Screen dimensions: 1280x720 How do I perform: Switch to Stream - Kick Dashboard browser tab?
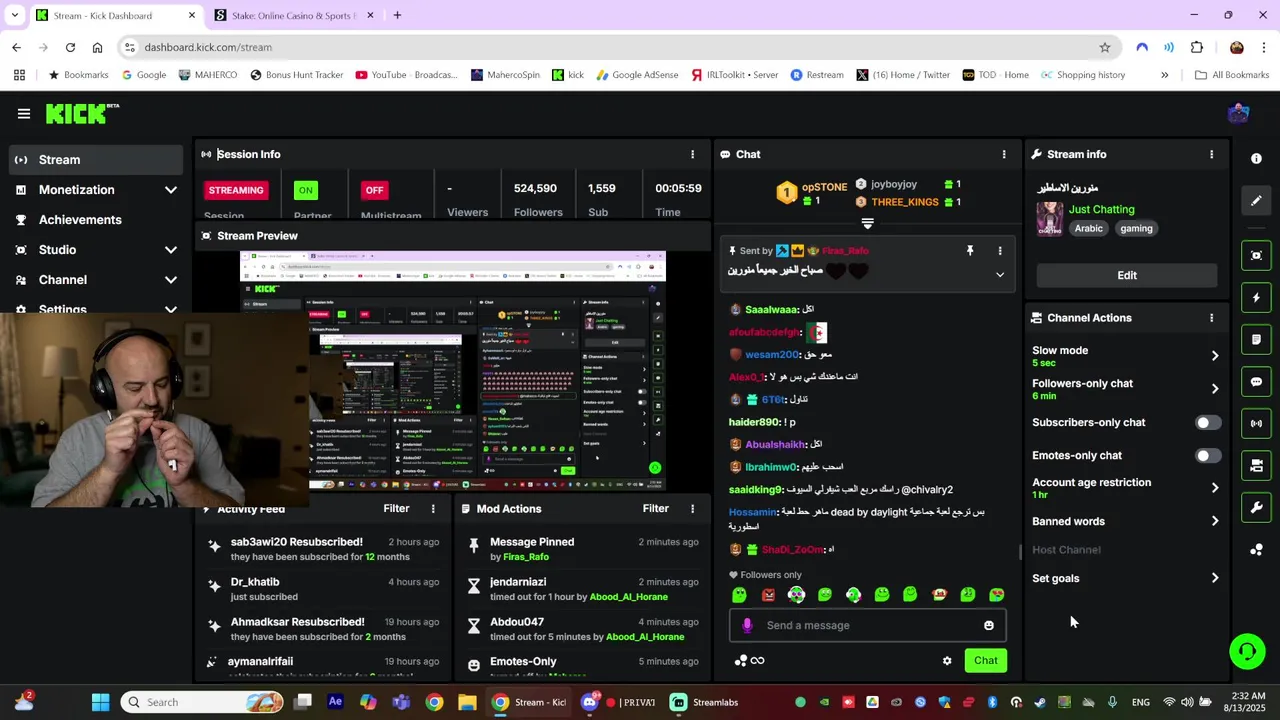coord(115,16)
